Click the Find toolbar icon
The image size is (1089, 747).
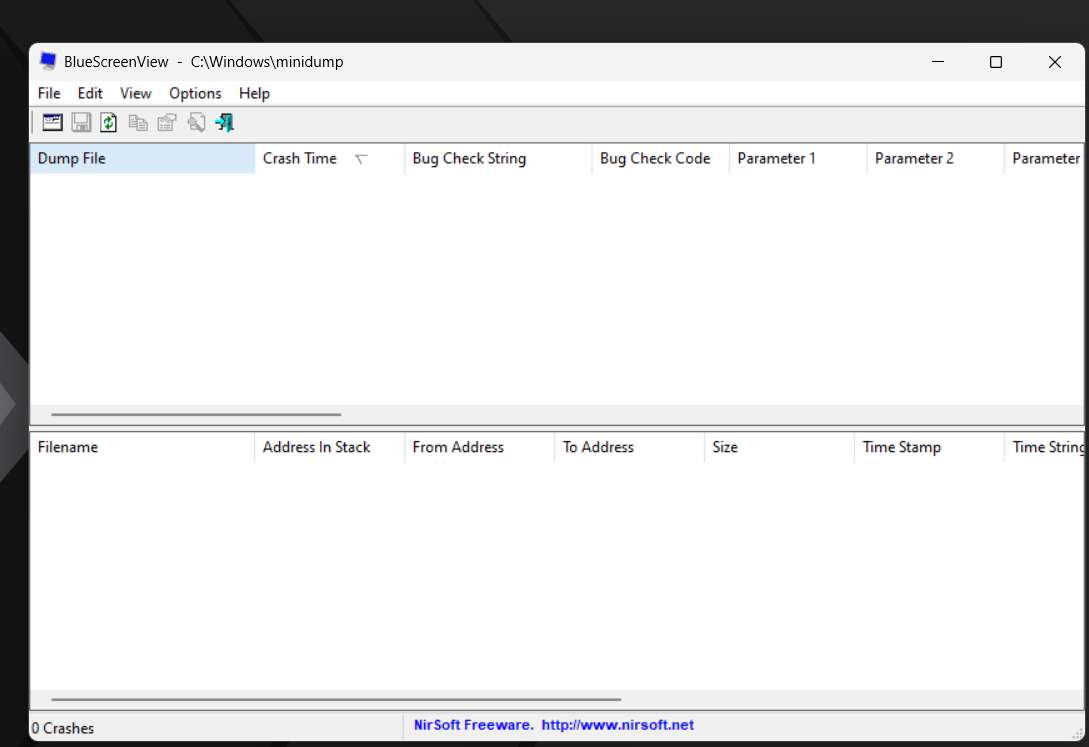(196, 123)
